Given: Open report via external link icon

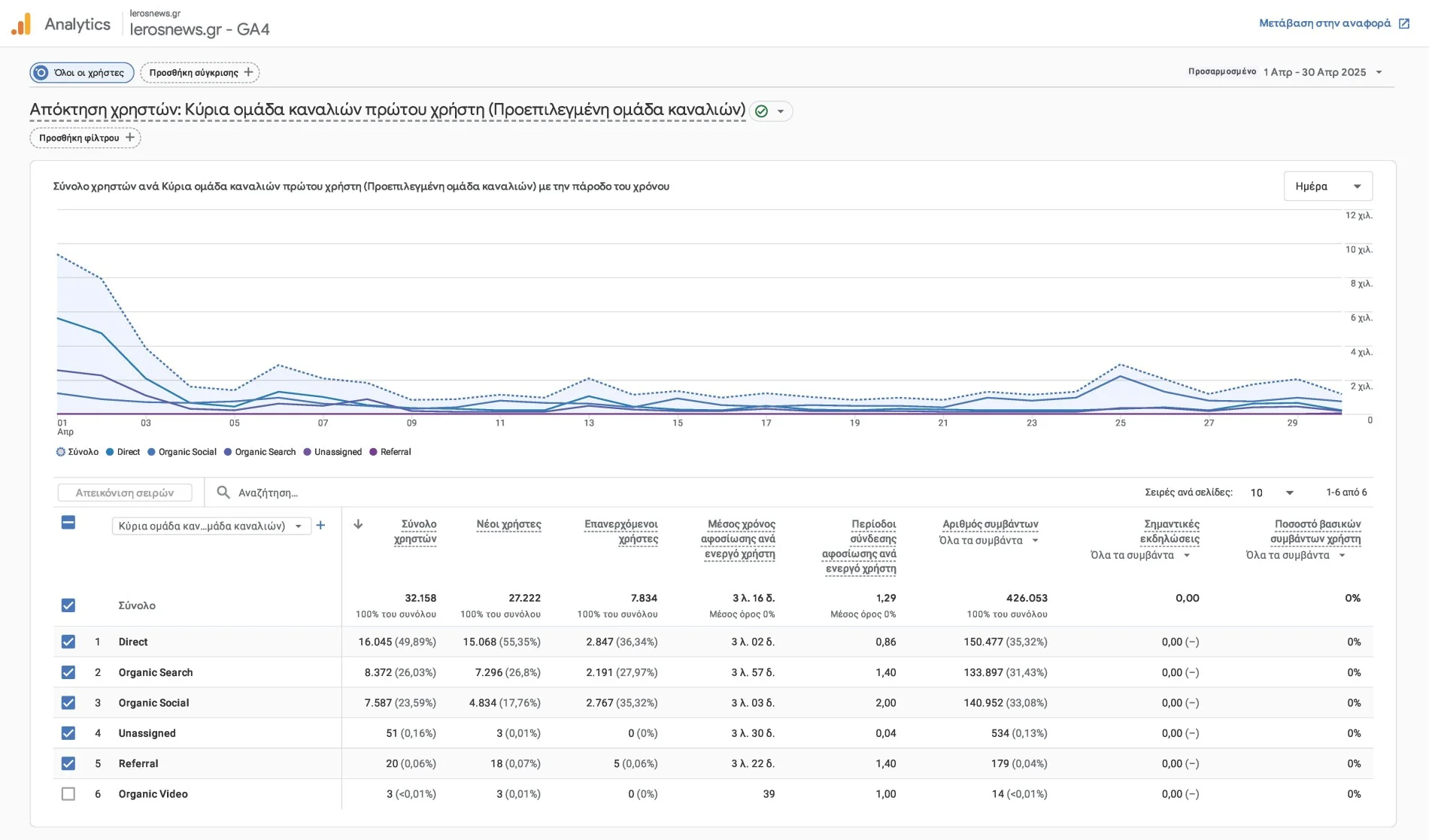Looking at the screenshot, I should [1403, 23].
